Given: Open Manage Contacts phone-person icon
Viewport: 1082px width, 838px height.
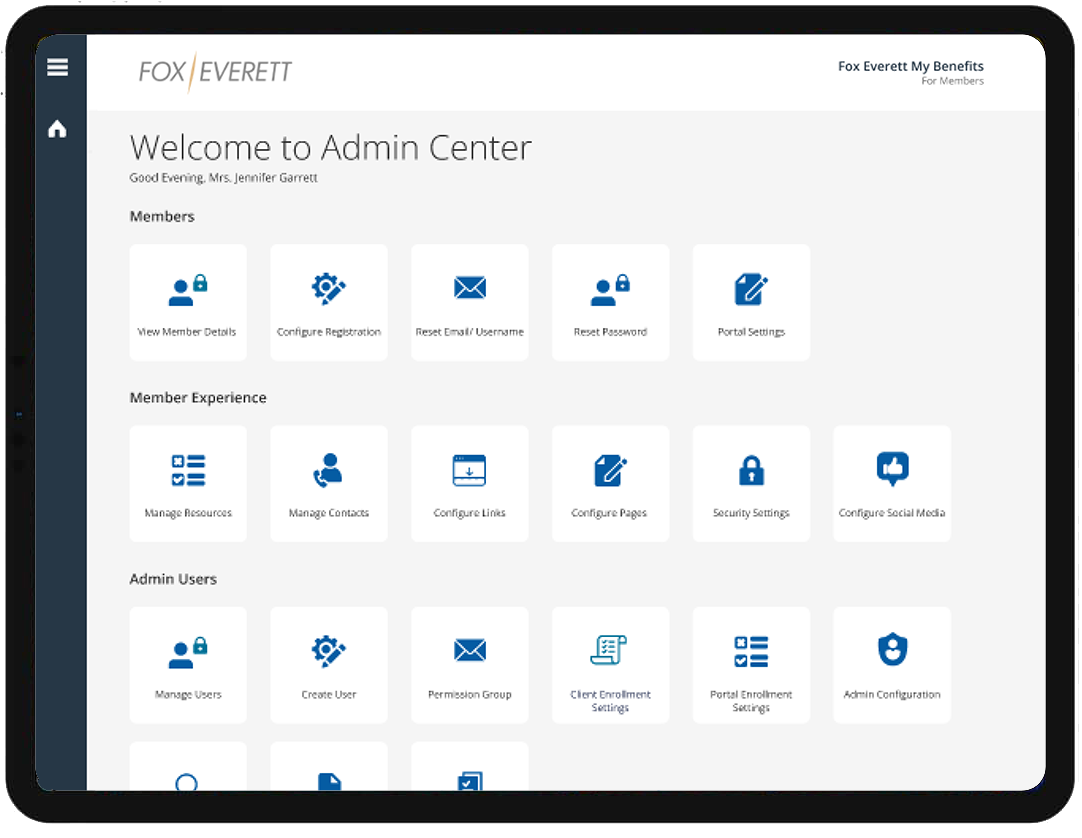Looking at the screenshot, I should (x=328, y=470).
